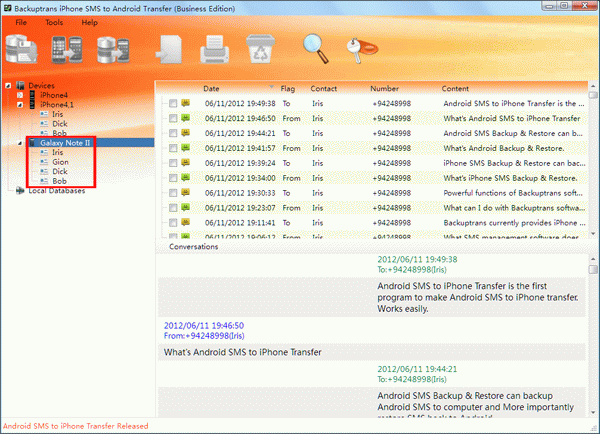This screenshot has width=600, height=434.
Task: Select Gion contact in device tree
Action: pos(60,162)
